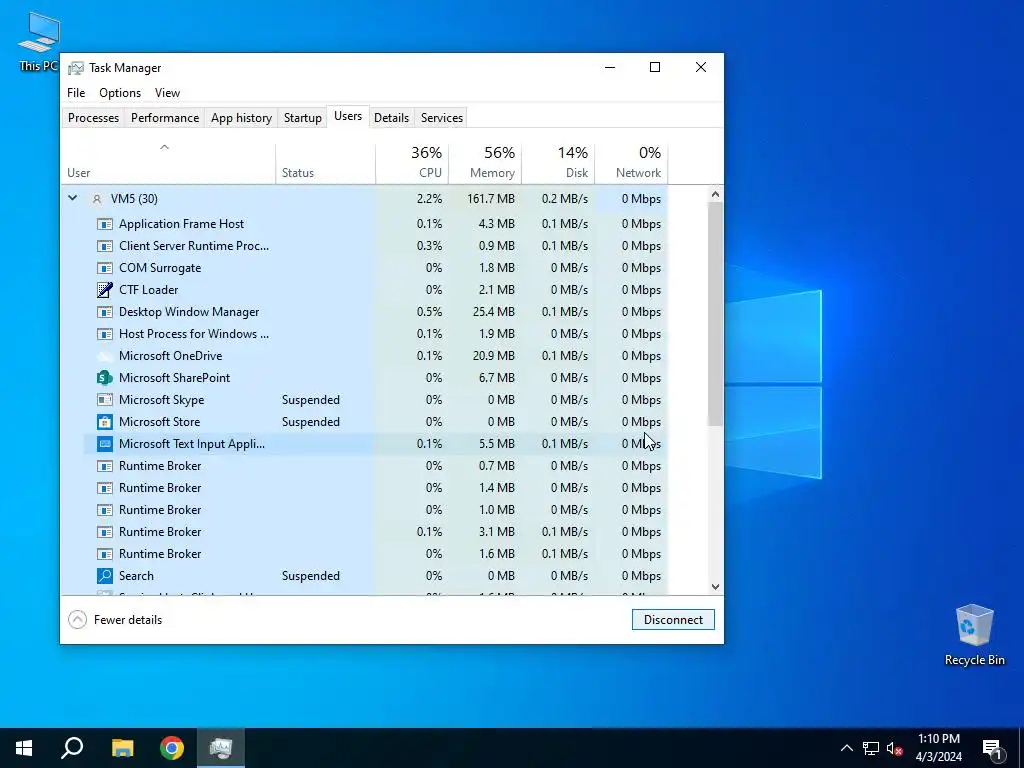Click the Microsoft Text Input Application icon
1024x768 pixels.
point(104,444)
